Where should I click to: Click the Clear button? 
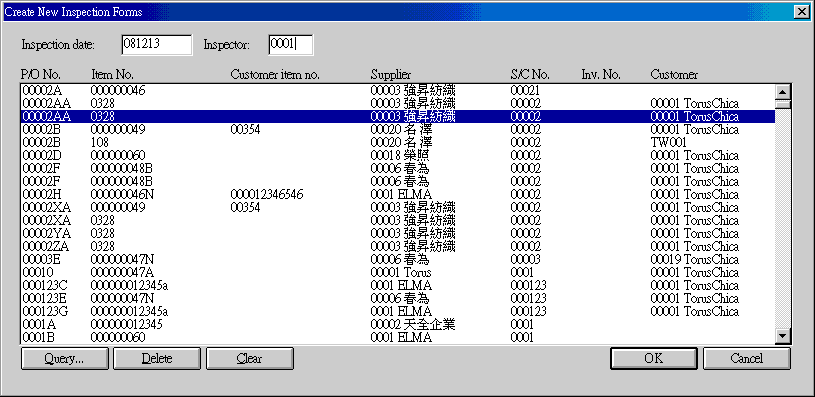click(x=249, y=359)
